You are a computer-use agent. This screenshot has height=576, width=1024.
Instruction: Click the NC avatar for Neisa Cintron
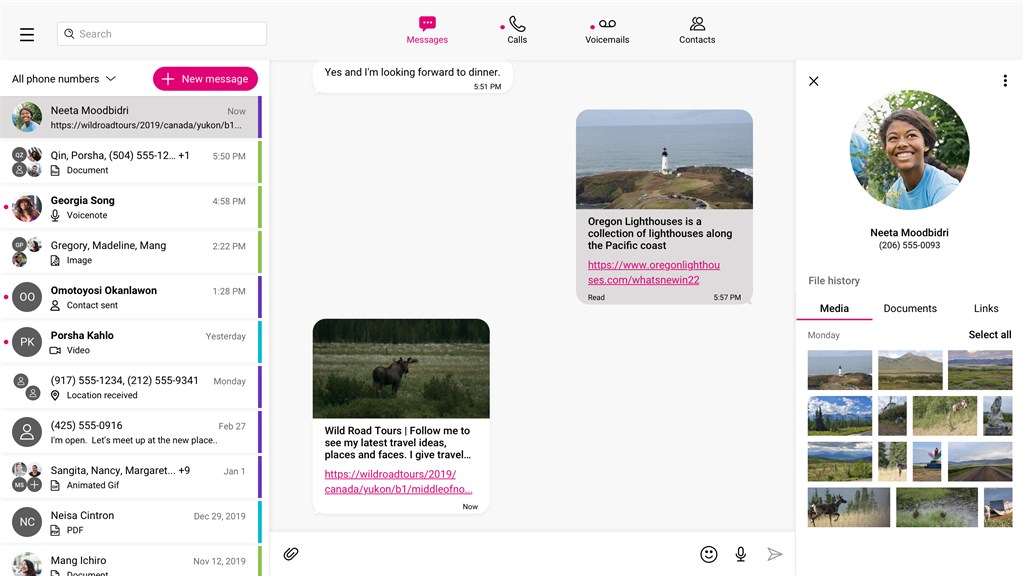(x=27, y=522)
